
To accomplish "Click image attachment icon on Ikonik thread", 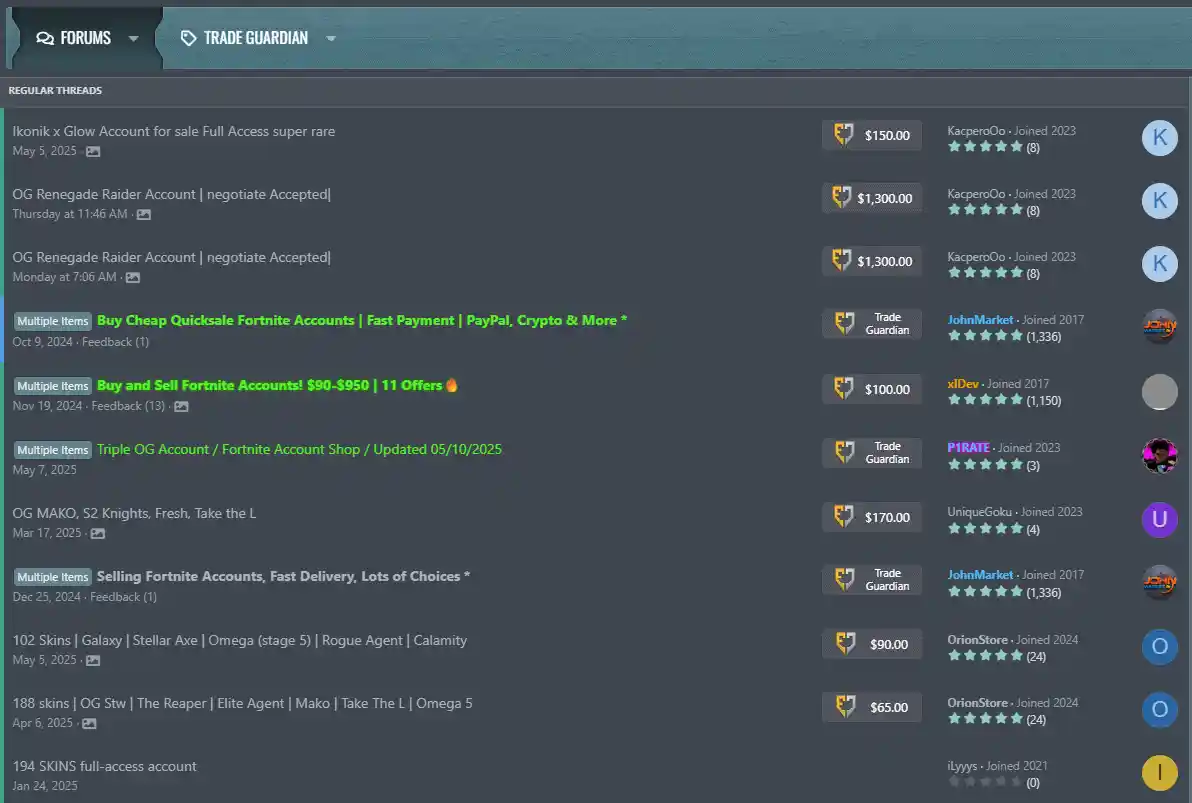I will 93,152.
